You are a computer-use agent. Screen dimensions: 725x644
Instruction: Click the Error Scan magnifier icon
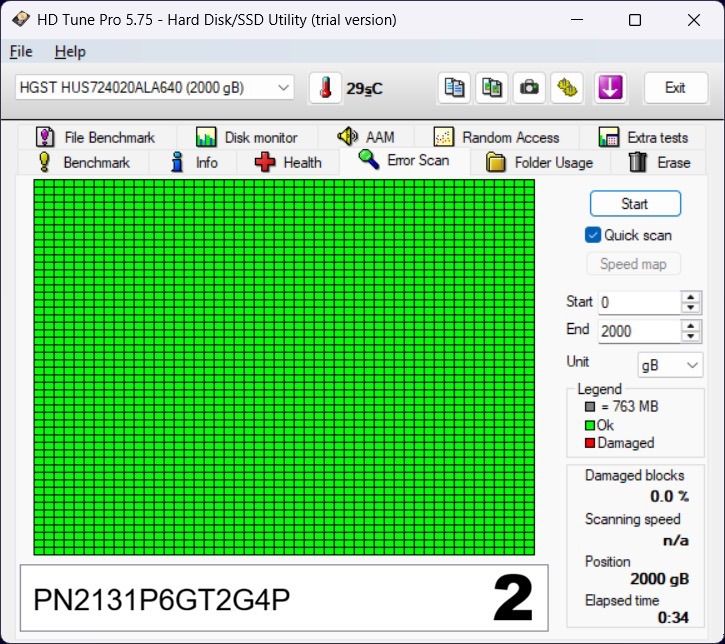coord(369,160)
